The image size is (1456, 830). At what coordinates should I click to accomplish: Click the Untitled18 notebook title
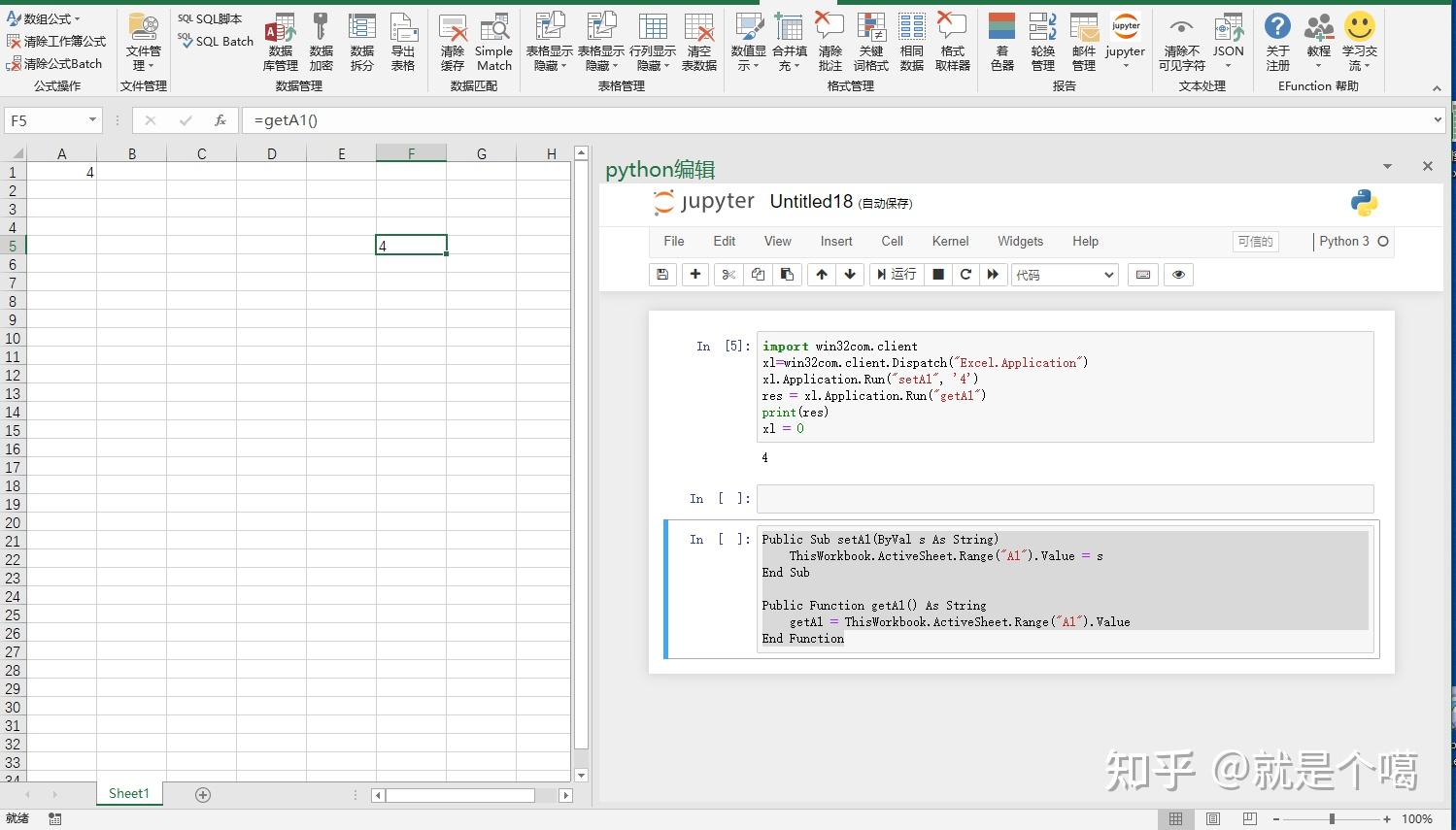pyautogui.click(x=811, y=202)
